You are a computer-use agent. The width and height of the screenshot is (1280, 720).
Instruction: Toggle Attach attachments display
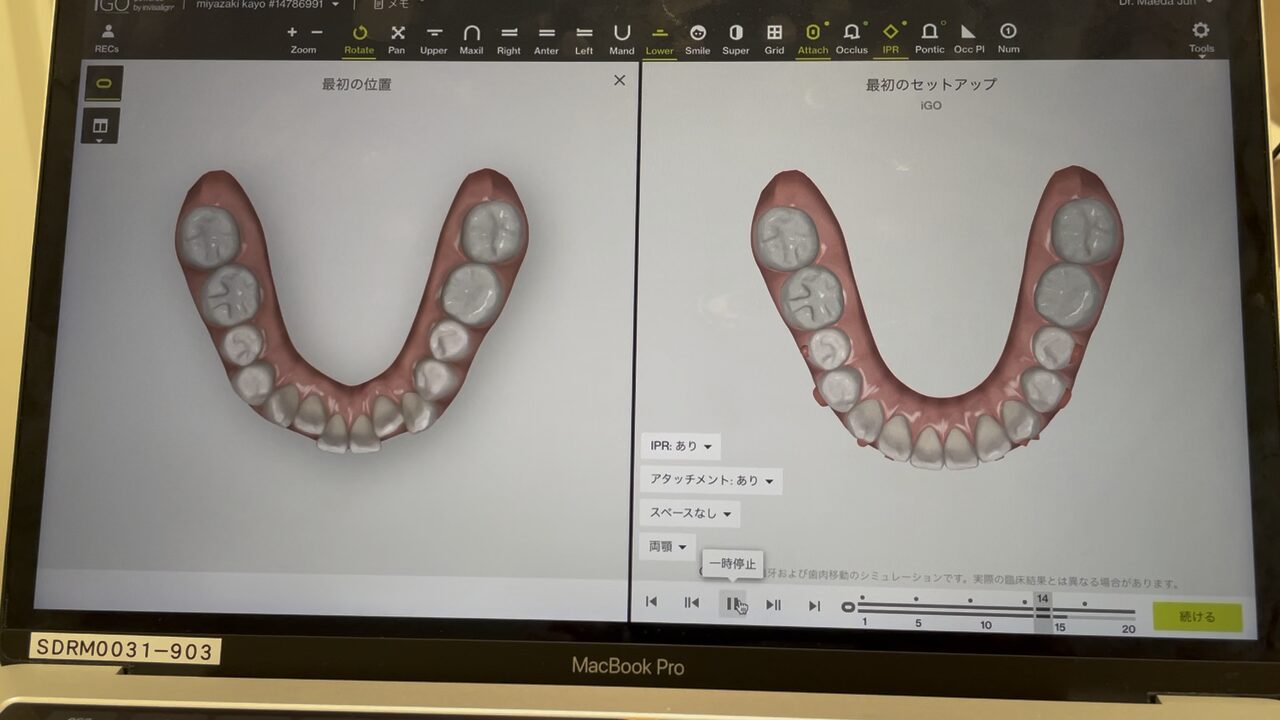813,40
